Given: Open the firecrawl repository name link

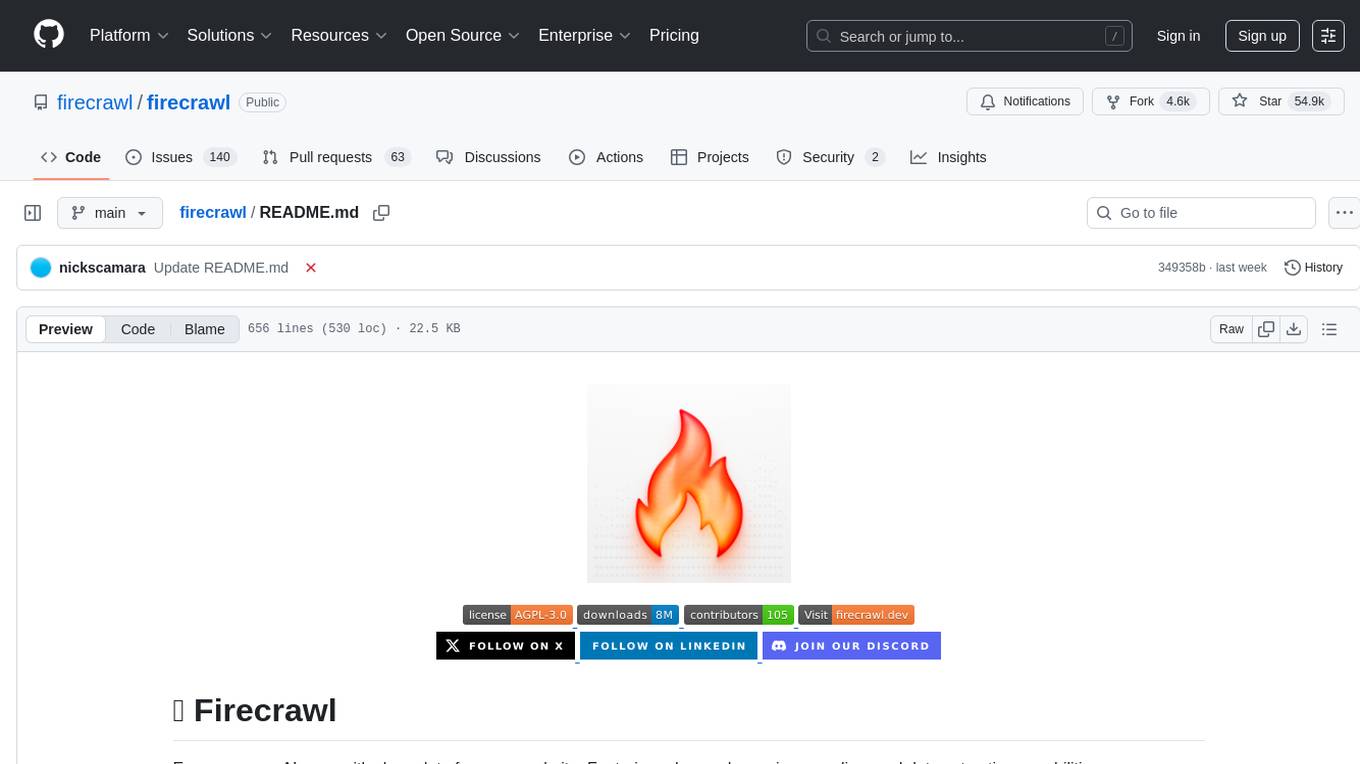Looking at the screenshot, I should [189, 102].
